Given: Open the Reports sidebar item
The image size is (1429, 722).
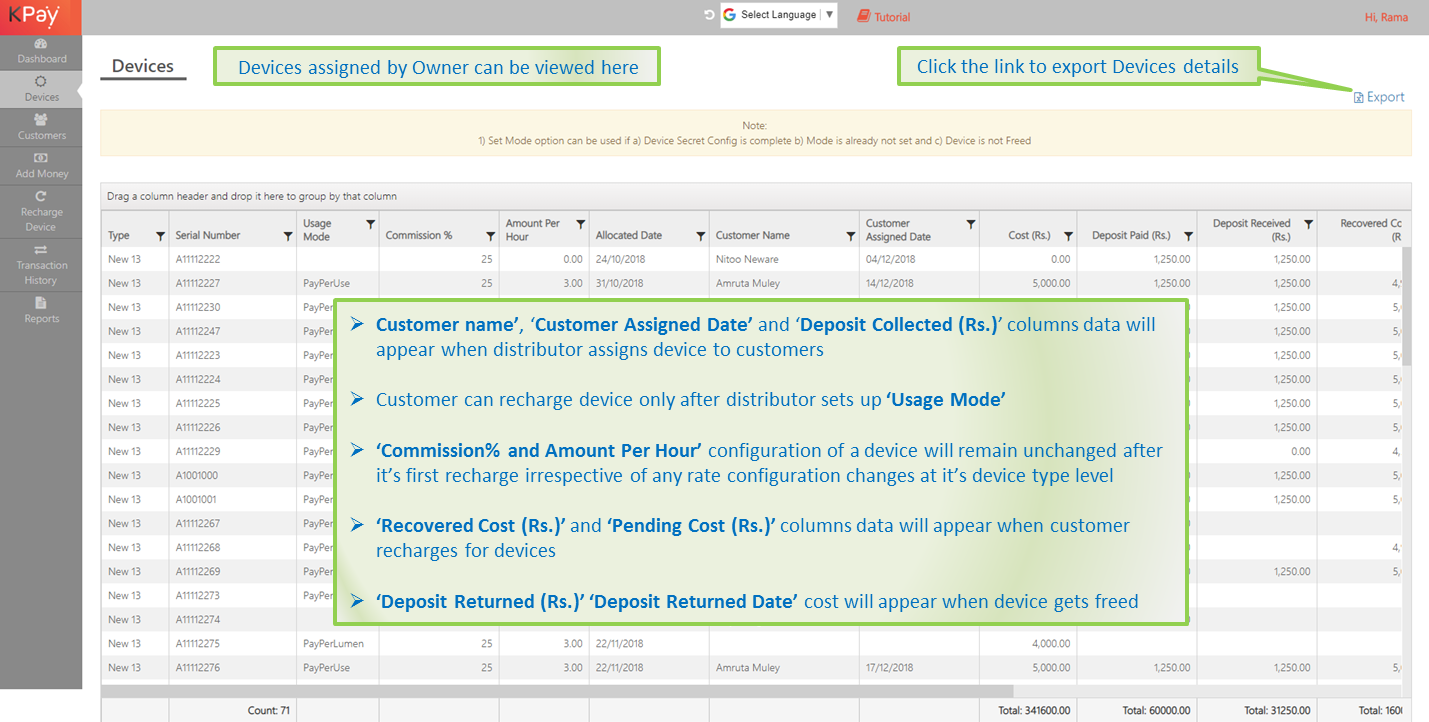Looking at the screenshot, I should coord(41,310).
